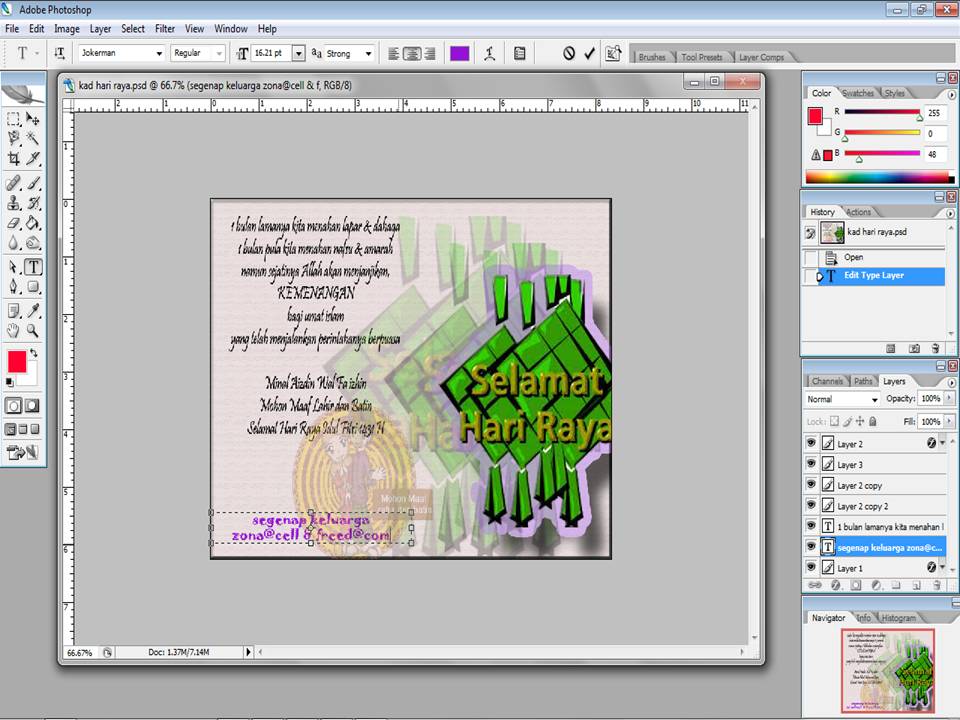The width and height of the screenshot is (960, 720).
Task: Select the Magic Wand tool
Action: coord(33,139)
